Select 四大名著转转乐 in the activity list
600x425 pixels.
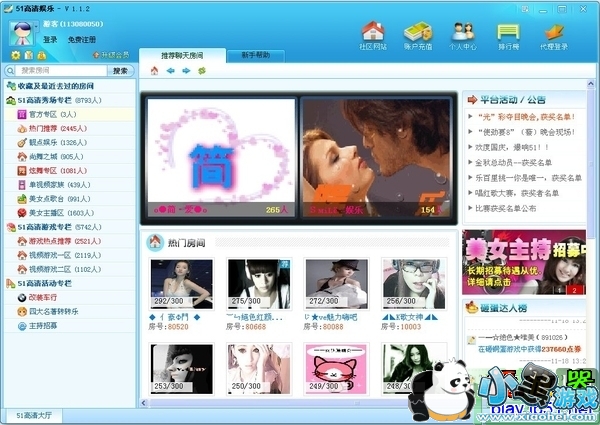point(70,312)
